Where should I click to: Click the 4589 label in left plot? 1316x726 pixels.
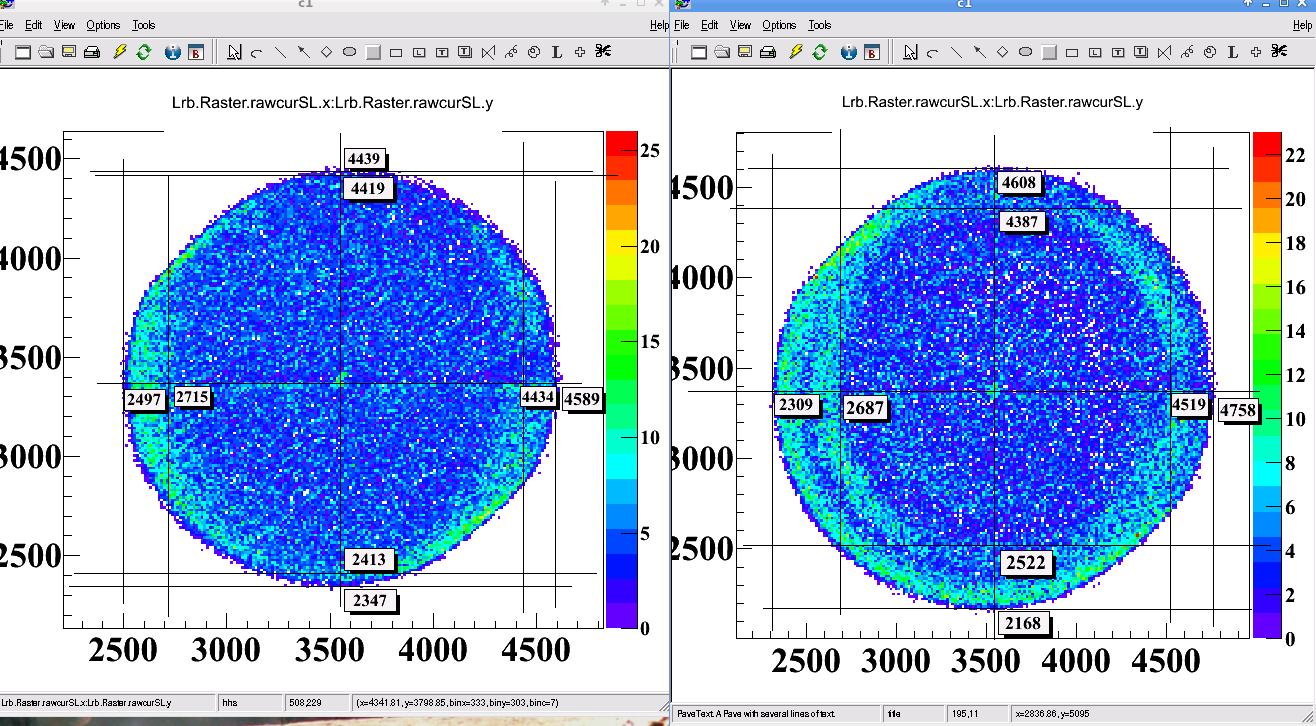coord(582,399)
